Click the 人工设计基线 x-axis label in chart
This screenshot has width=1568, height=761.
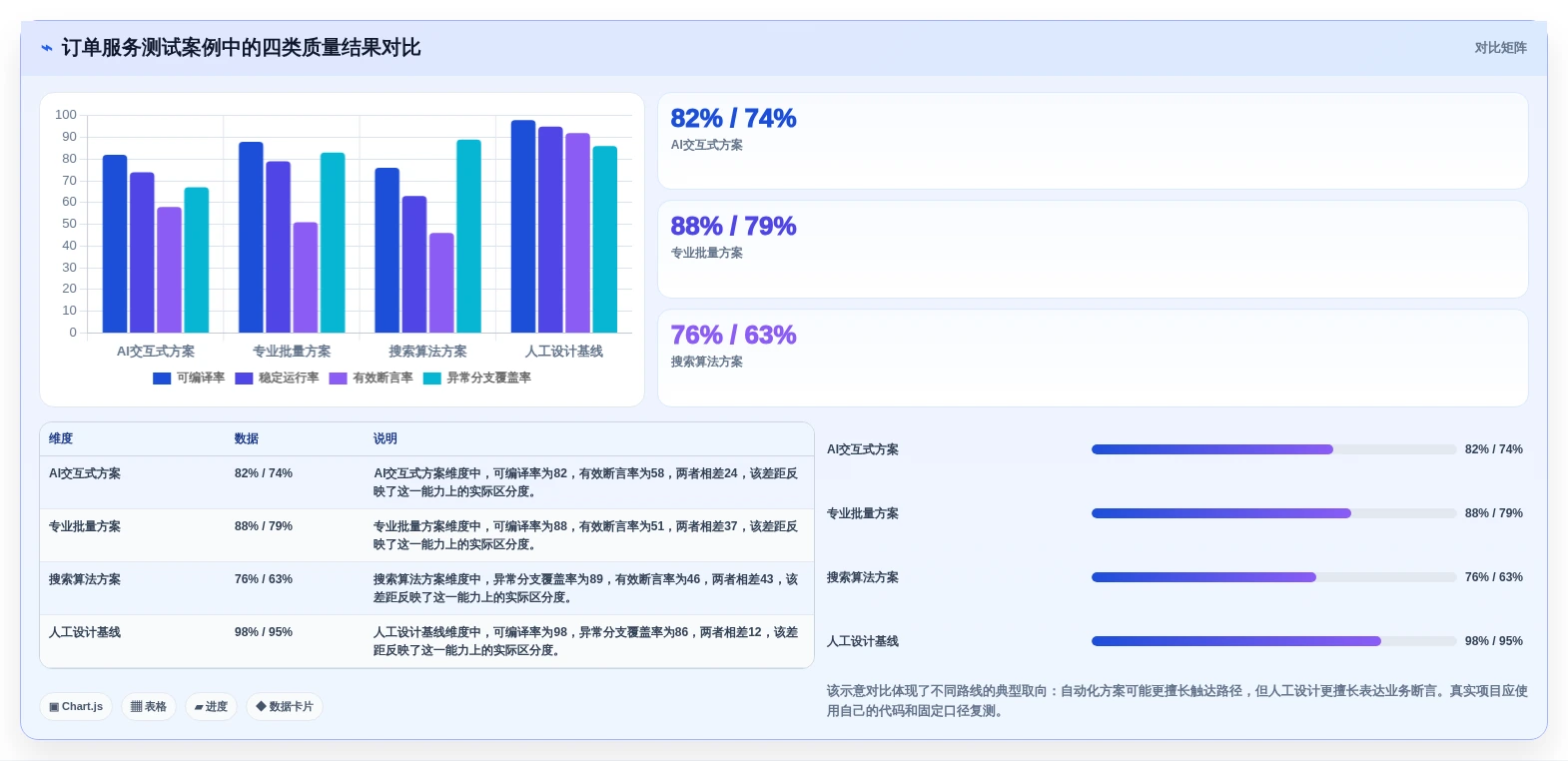564,352
